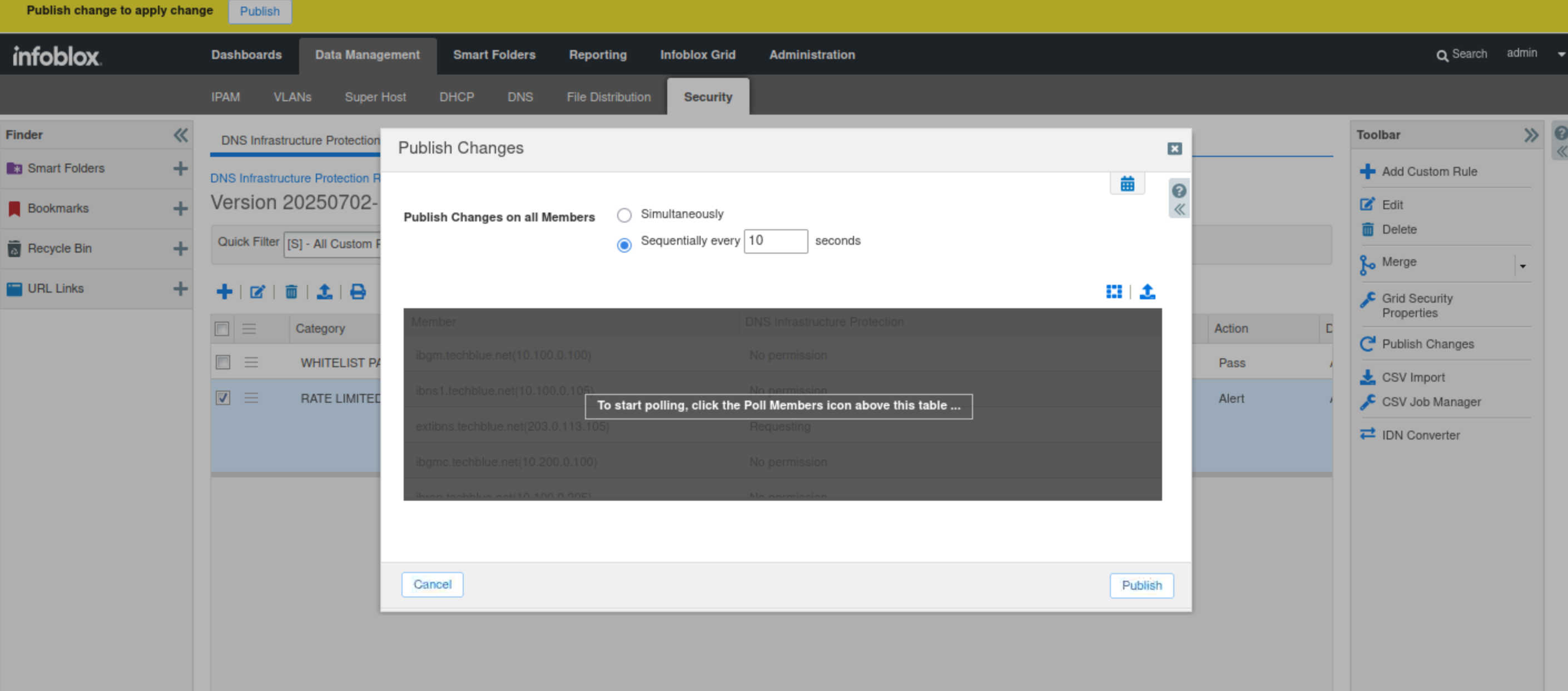
Task: Click the Bookmarks icon in Finder
Action: [14, 208]
